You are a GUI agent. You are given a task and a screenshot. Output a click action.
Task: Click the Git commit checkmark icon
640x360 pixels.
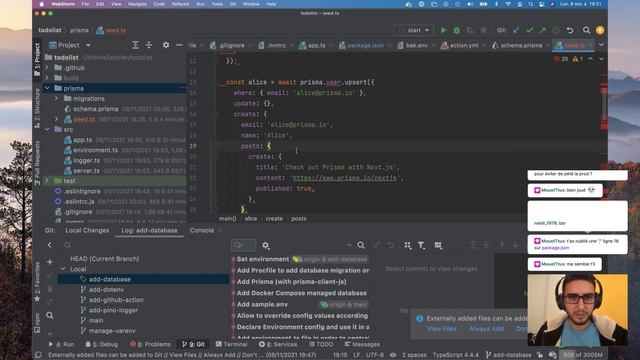click(529, 30)
